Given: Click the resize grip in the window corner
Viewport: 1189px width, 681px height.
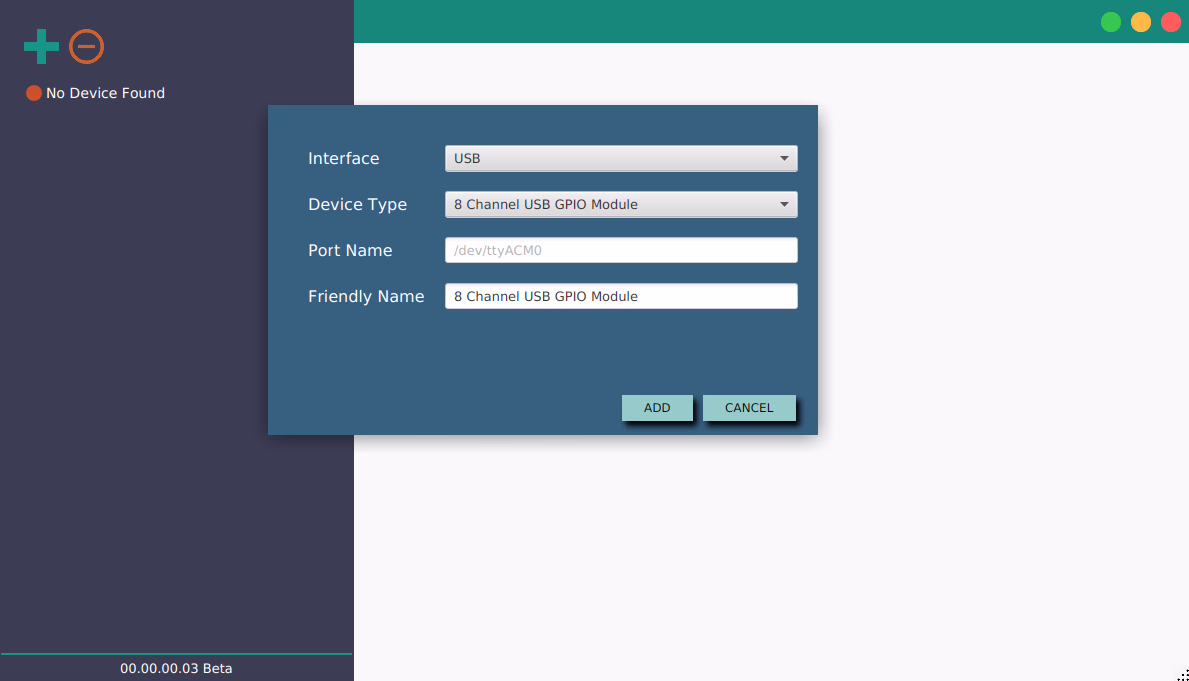Looking at the screenshot, I should tap(1182, 674).
